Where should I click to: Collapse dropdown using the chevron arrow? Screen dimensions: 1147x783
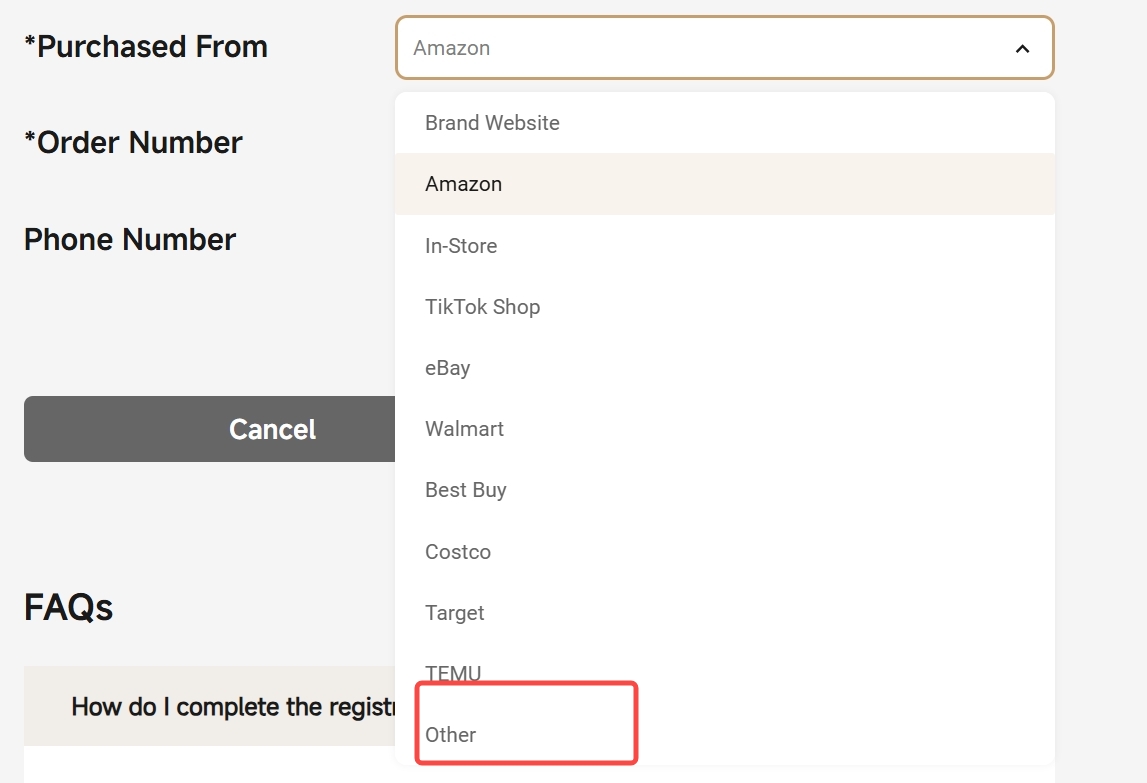point(1022,49)
